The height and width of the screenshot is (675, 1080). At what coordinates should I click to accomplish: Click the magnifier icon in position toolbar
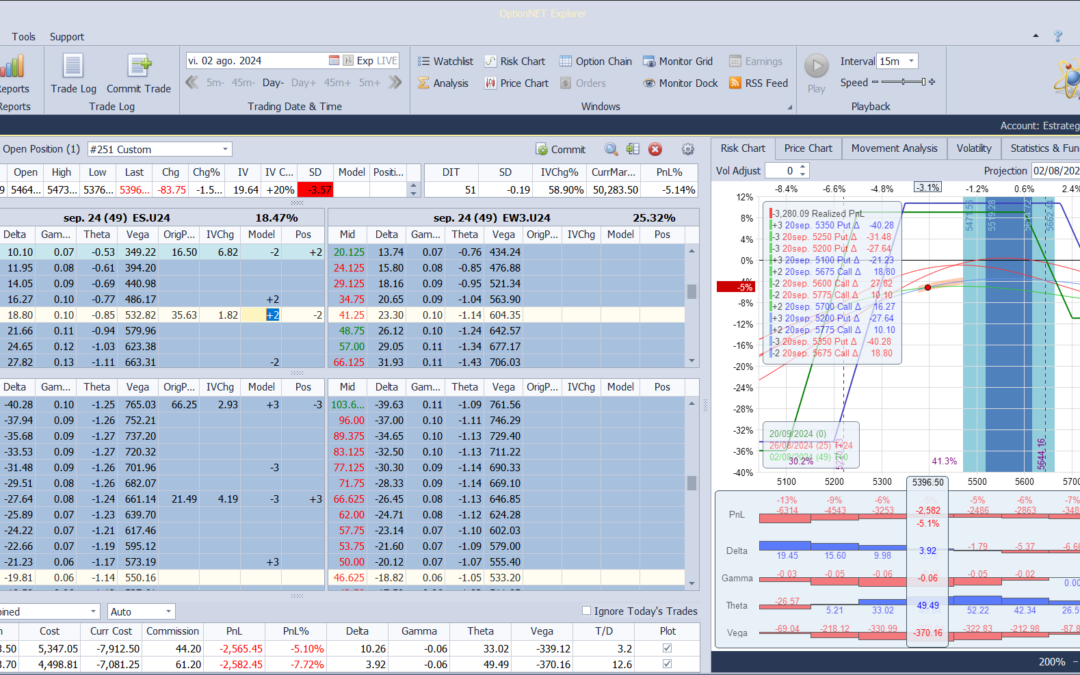click(611, 149)
